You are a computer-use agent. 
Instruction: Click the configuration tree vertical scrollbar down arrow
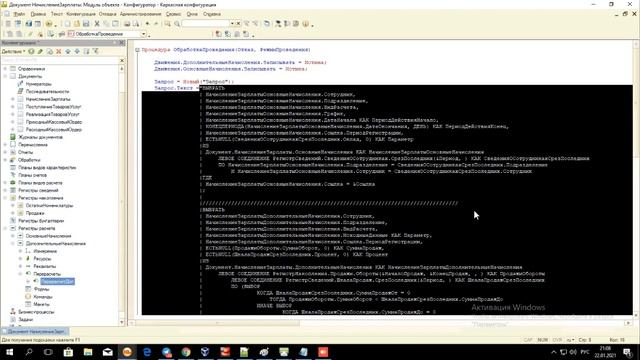(122, 323)
